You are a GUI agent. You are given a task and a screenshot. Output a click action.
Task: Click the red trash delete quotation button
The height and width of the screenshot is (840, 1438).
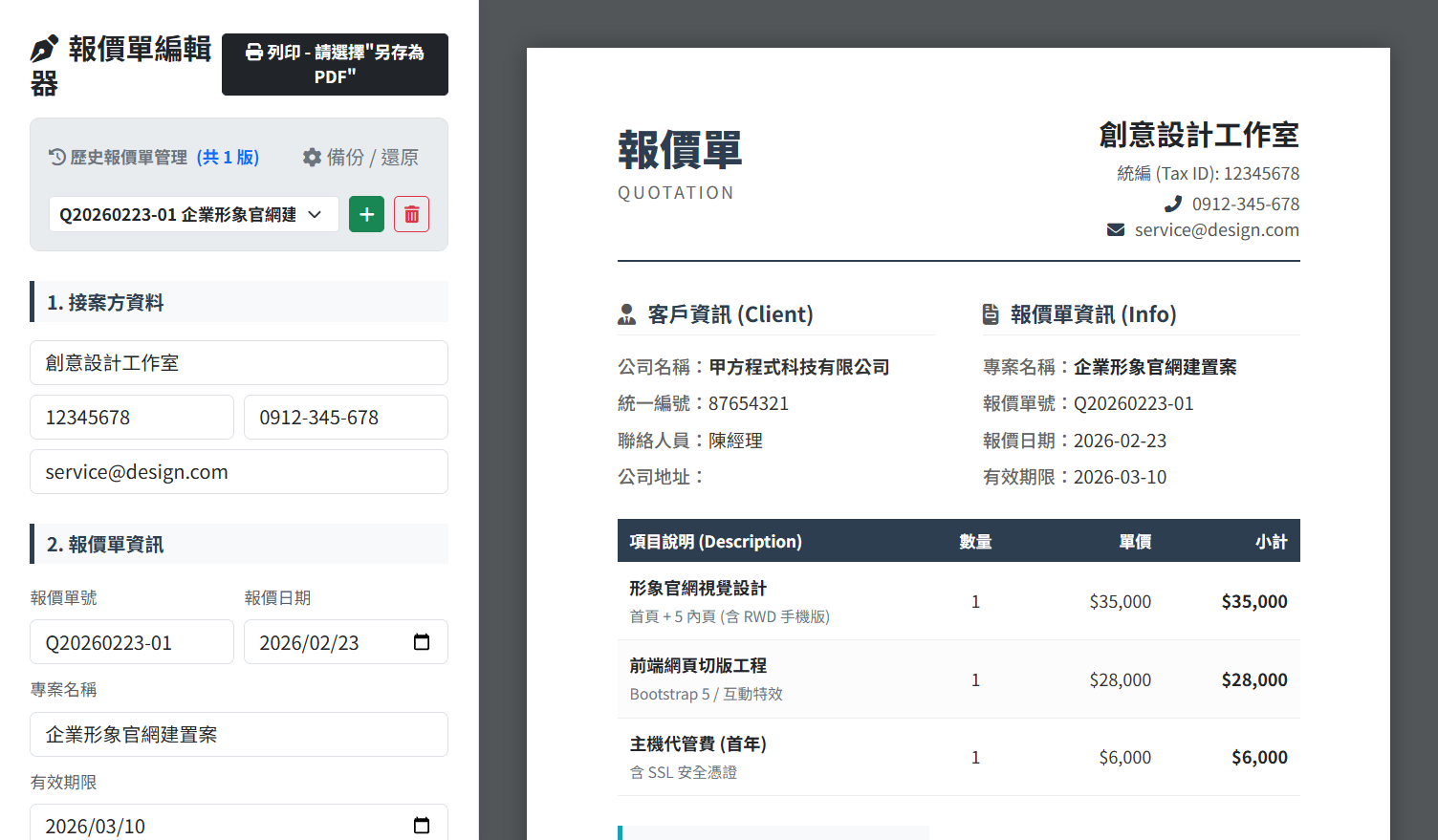tap(411, 214)
